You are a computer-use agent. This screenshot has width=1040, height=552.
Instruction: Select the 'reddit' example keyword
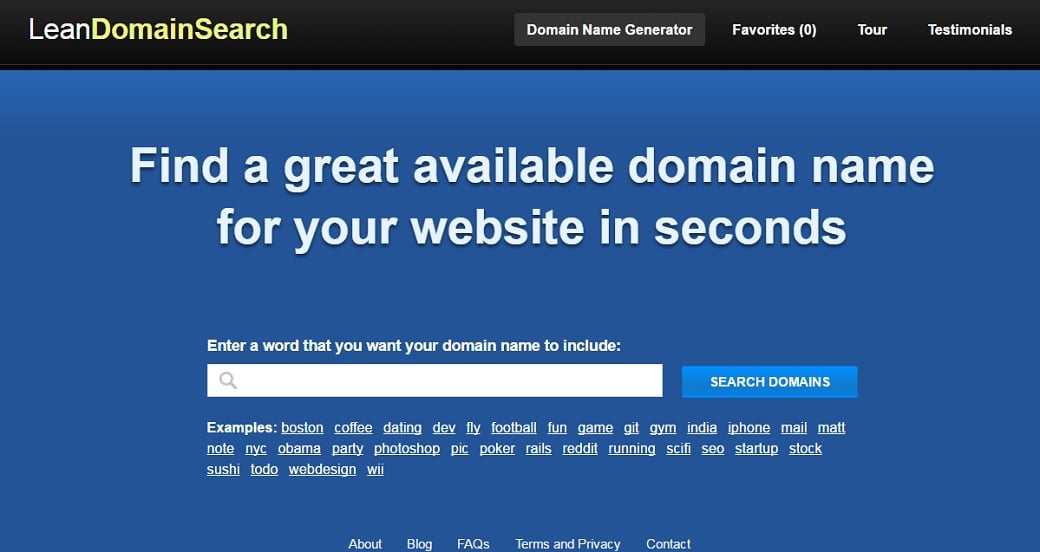(580, 448)
